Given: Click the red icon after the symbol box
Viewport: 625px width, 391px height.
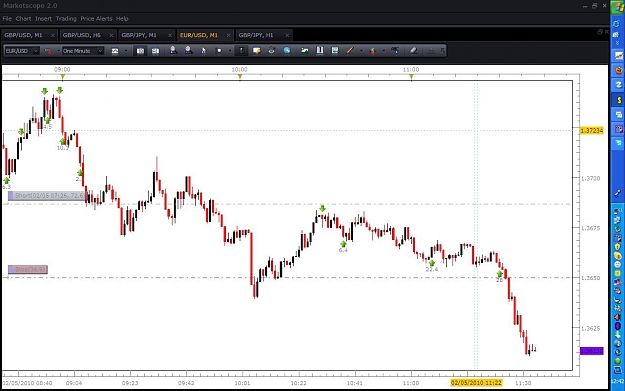Looking at the screenshot, I should click(x=48, y=51).
